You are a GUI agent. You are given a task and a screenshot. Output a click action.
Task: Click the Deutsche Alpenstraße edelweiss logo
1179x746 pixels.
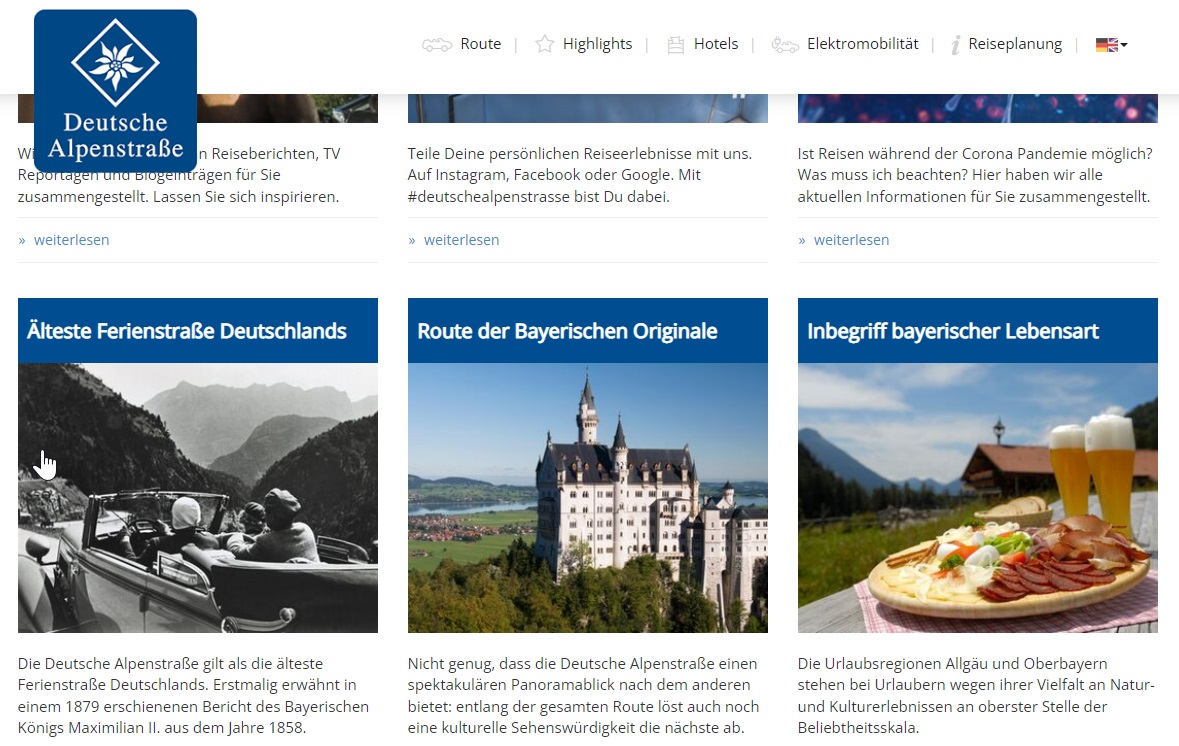(x=115, y=91)
